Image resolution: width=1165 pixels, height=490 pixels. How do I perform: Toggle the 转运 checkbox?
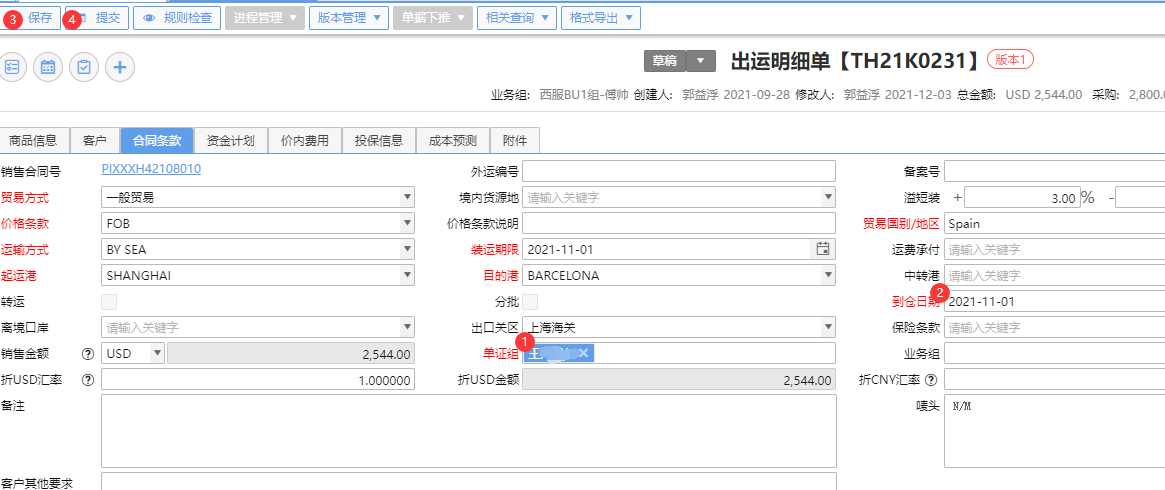[x=109, y=301]
